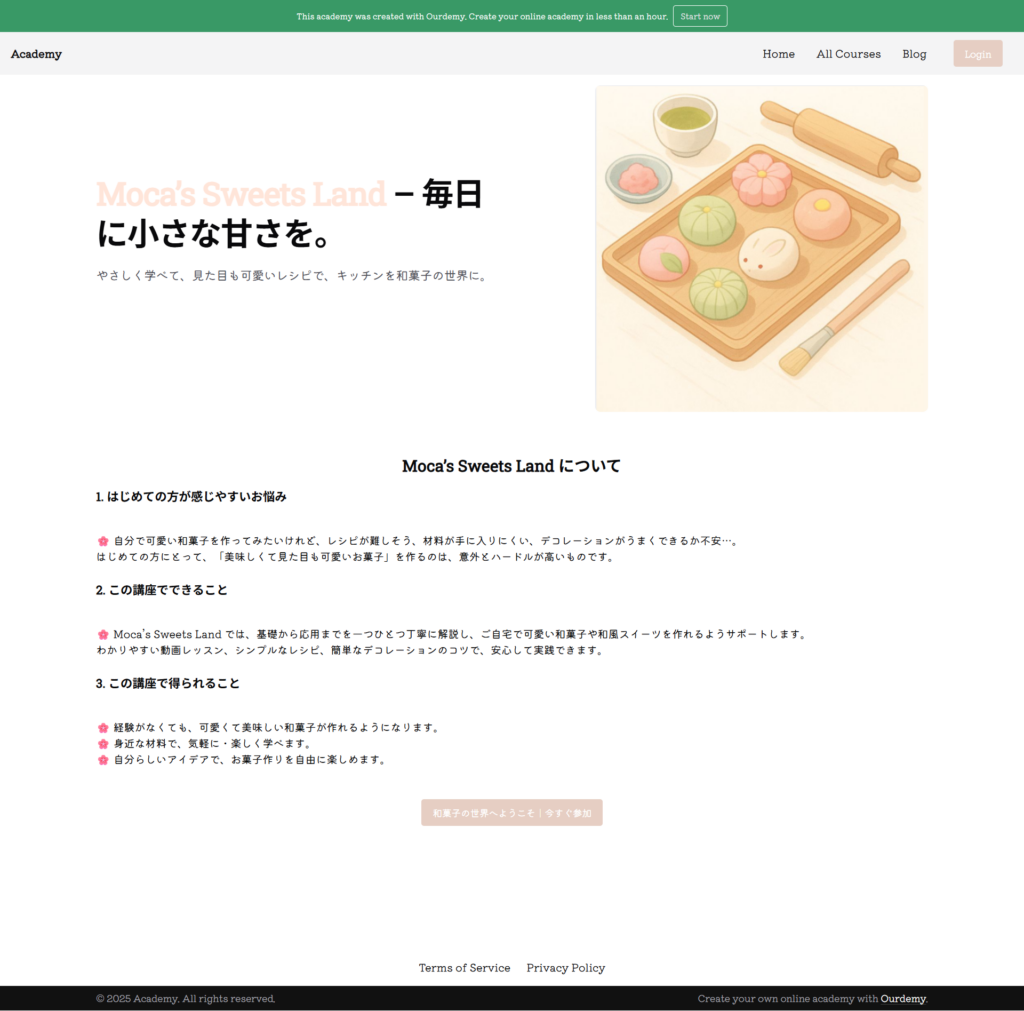1024x1011 pixels.
Task: Click the rabbit-shaped sweet in the hero image
Action: coord(768,254)
